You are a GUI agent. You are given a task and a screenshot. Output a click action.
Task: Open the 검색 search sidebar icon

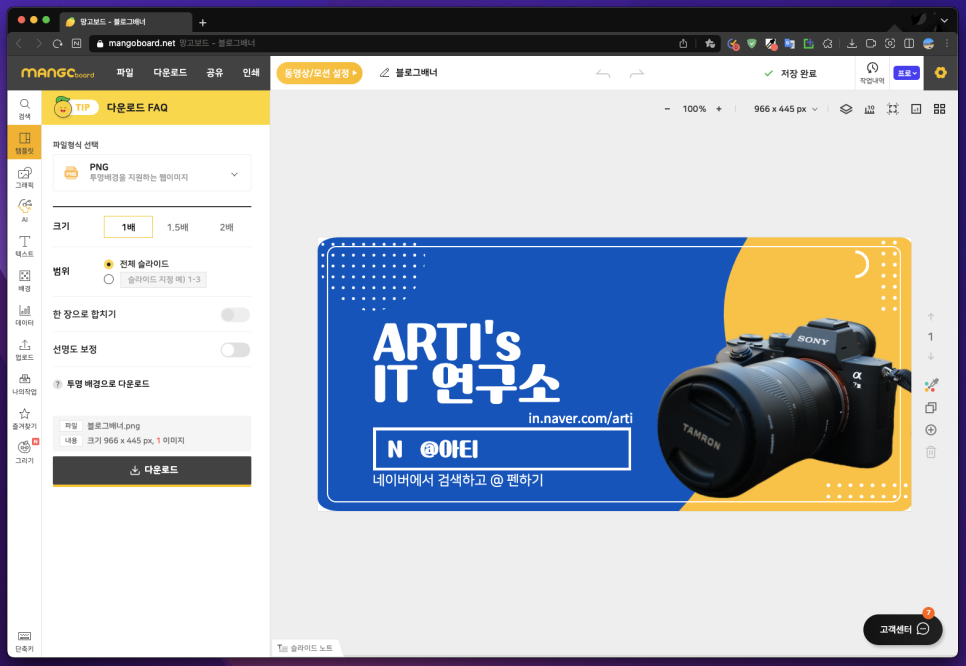(25, 108)
